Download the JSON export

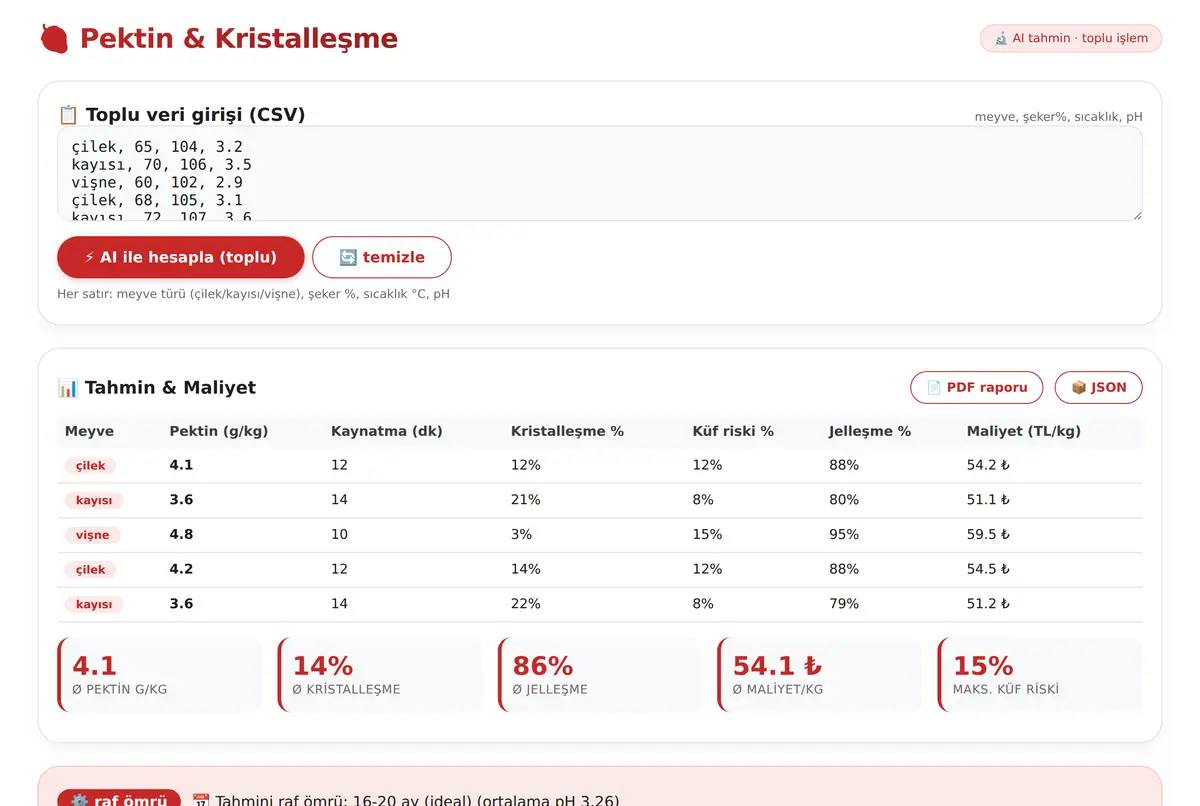(x=1098, y=387)
